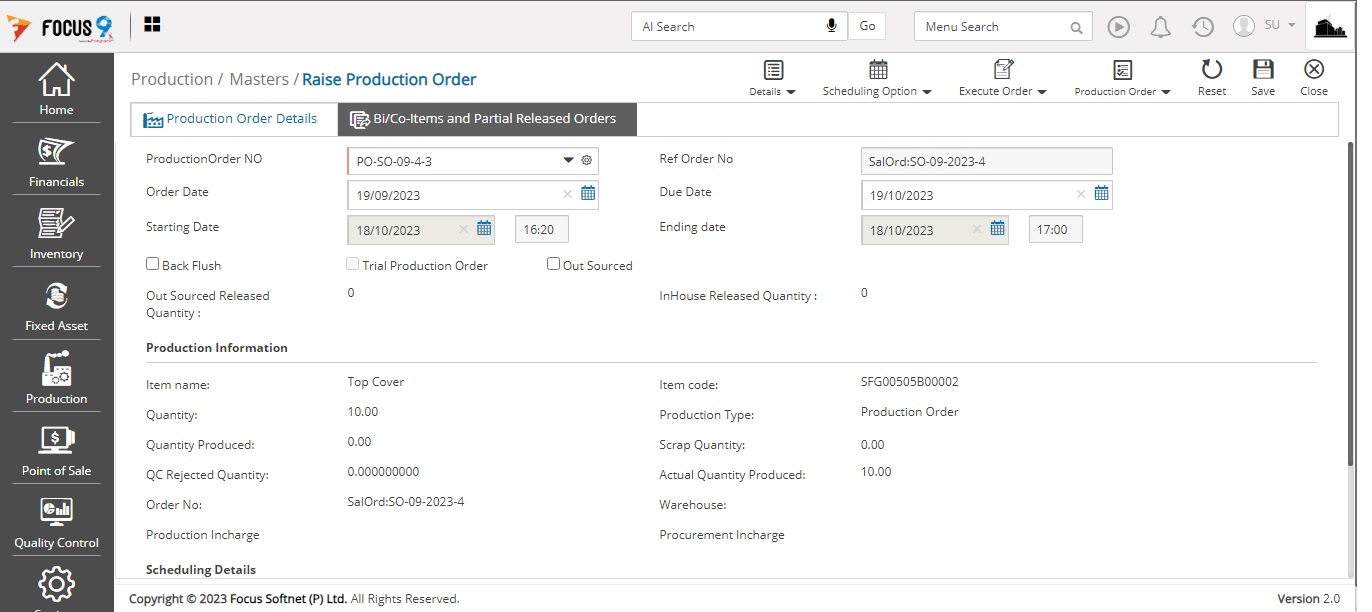
Task: Click the Go button
Action: pyautogui.click(x=867, y=27)
